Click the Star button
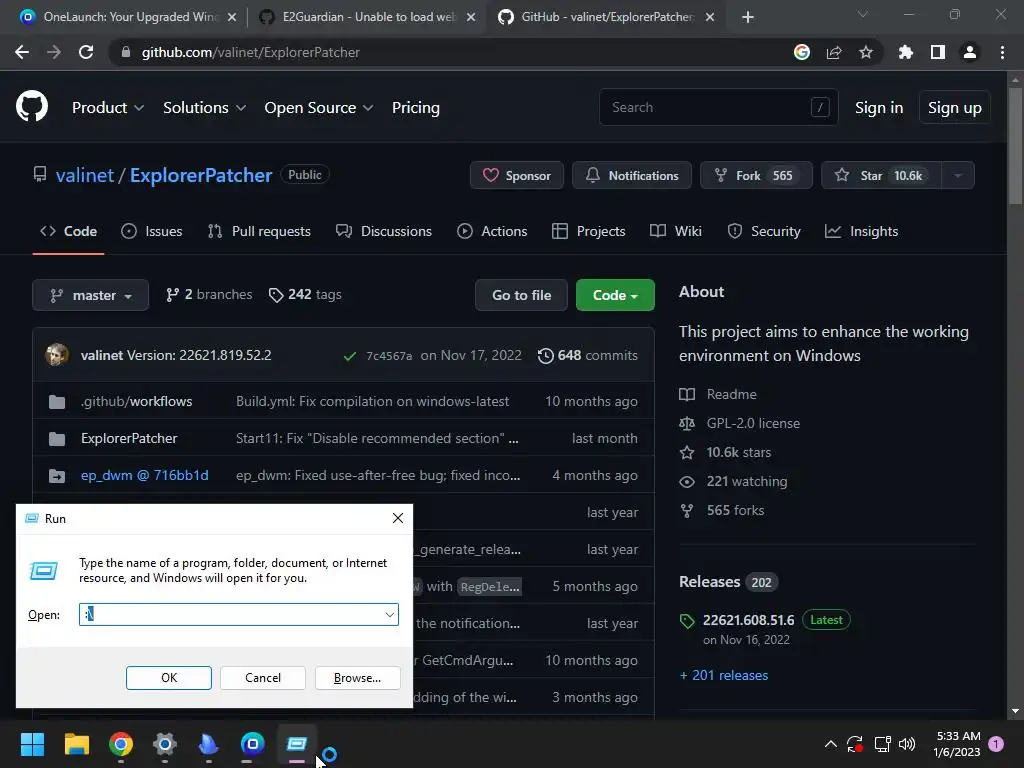The image size is (1024, 768). [882, 175]
